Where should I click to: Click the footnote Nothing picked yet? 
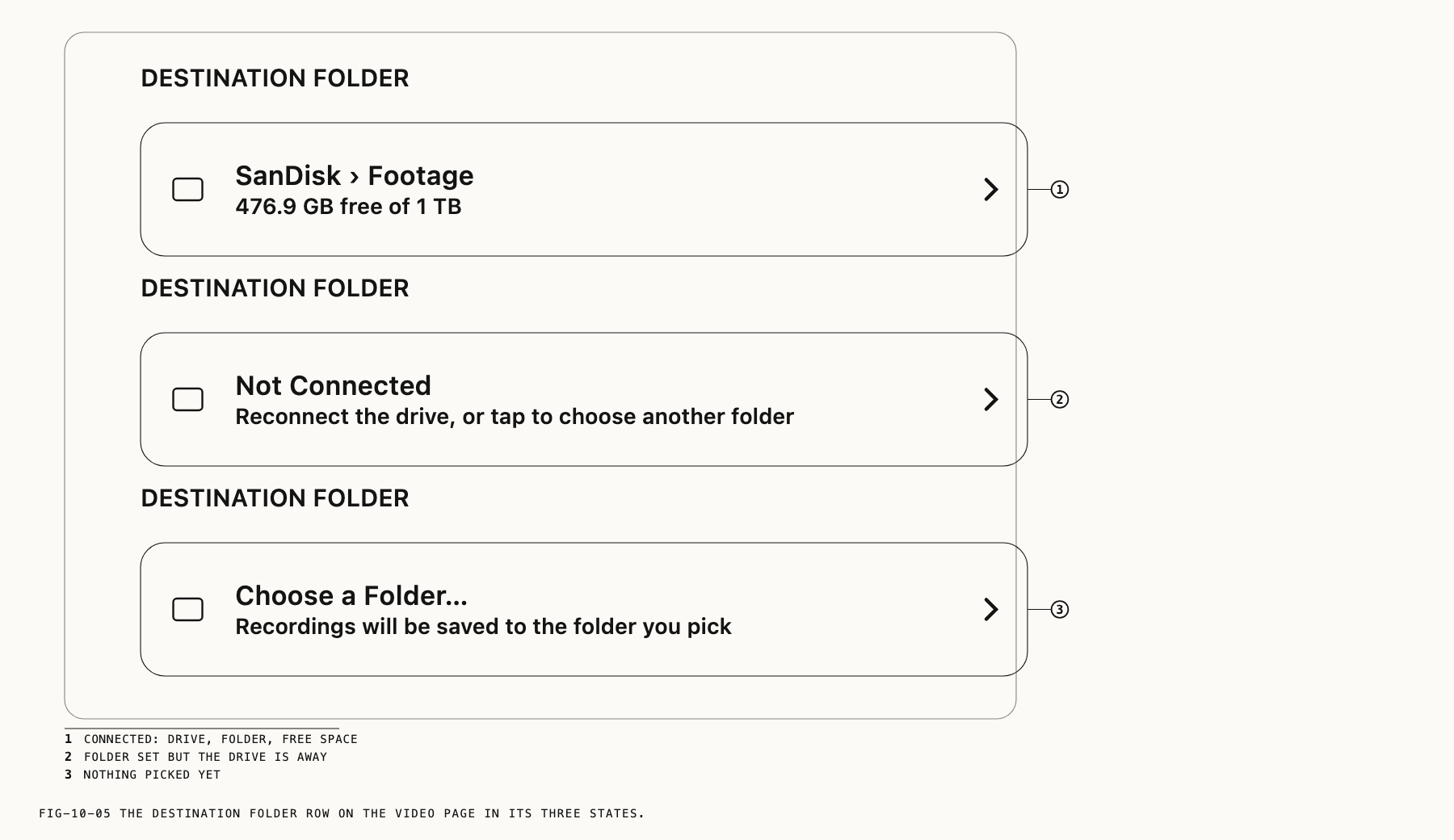(152, 775)
